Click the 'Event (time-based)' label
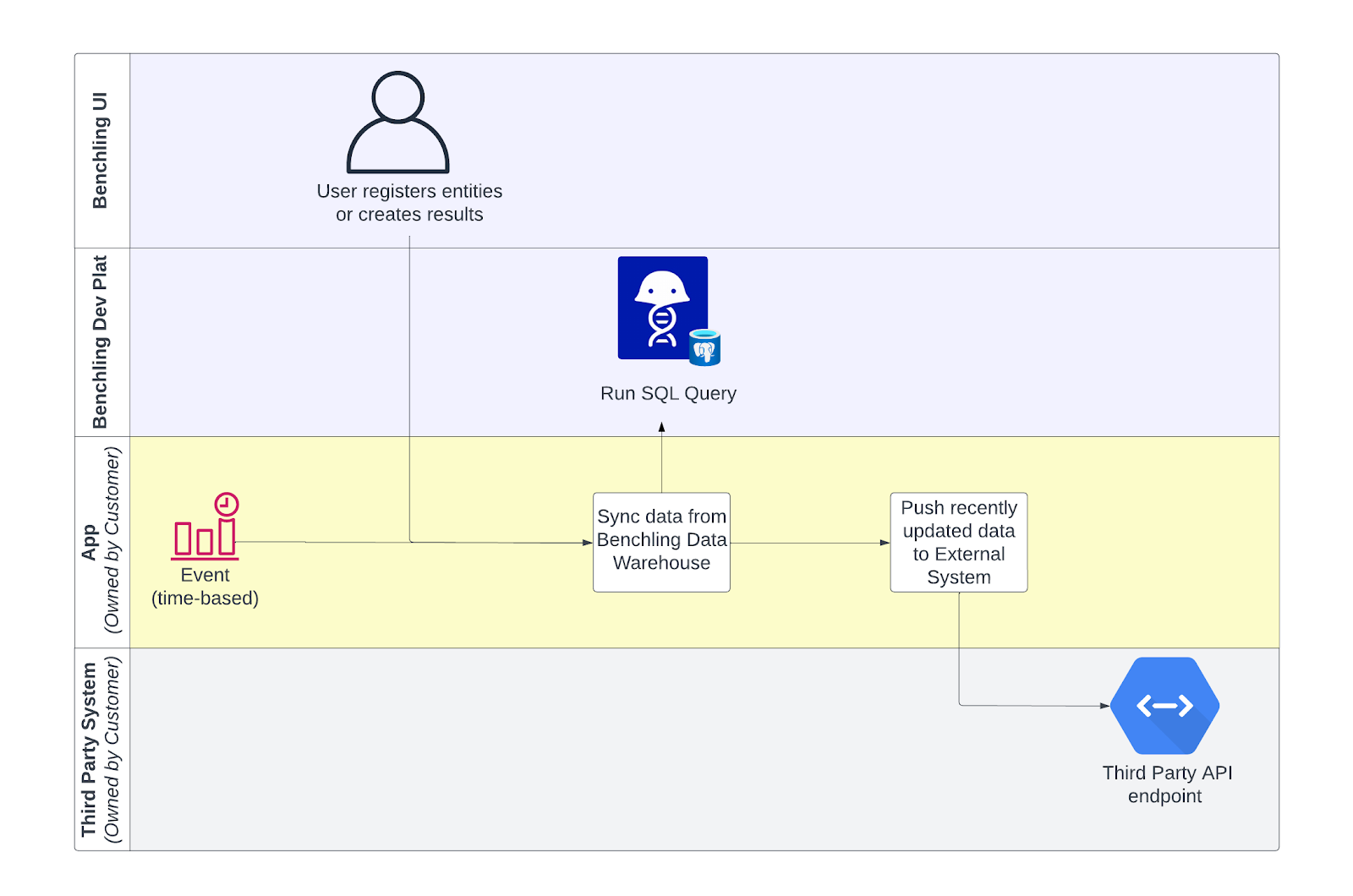Viewport: 1353px width, 896px height. 205,587
